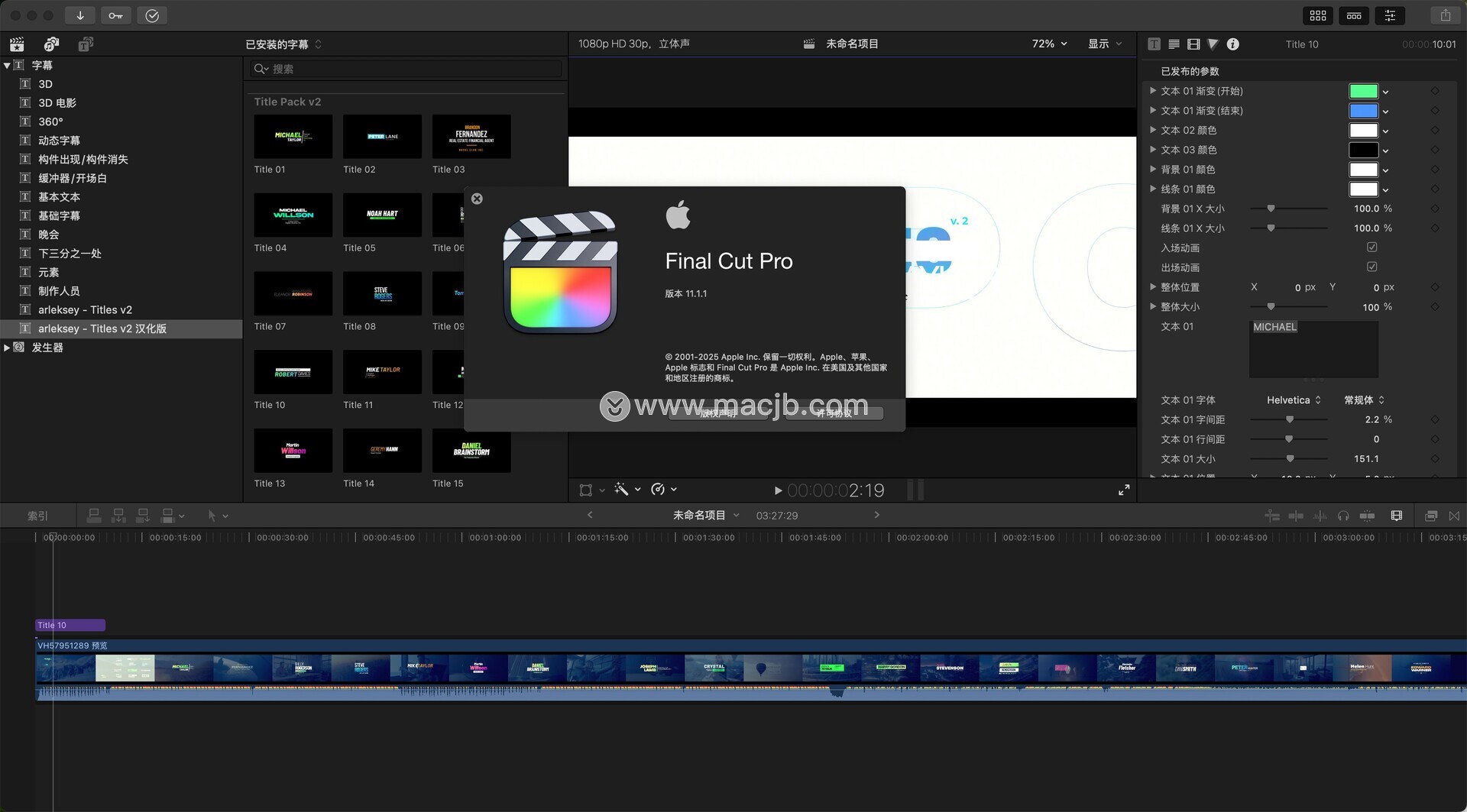The image size is (1467, 812).
Task: Open the select tool arrow dropdown
Action: tap(218, 516)
